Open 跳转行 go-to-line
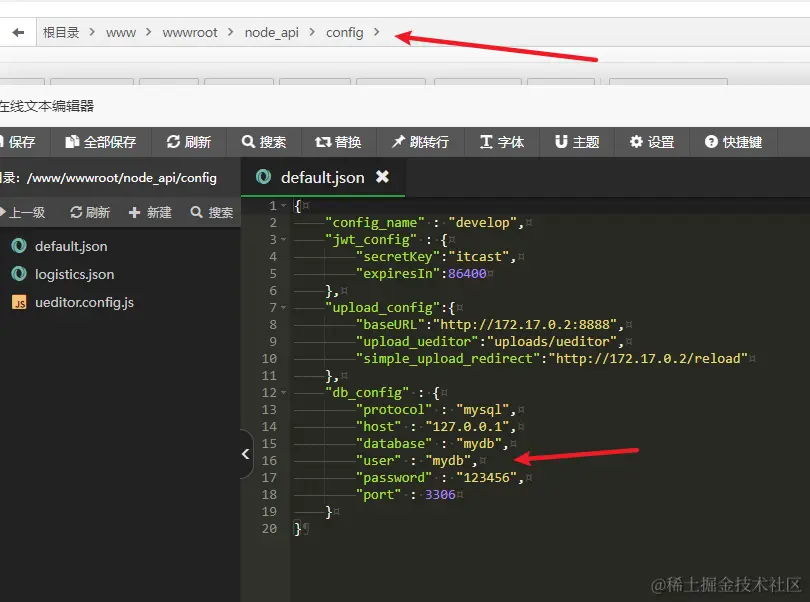810x602 pixels. (420, 142)
